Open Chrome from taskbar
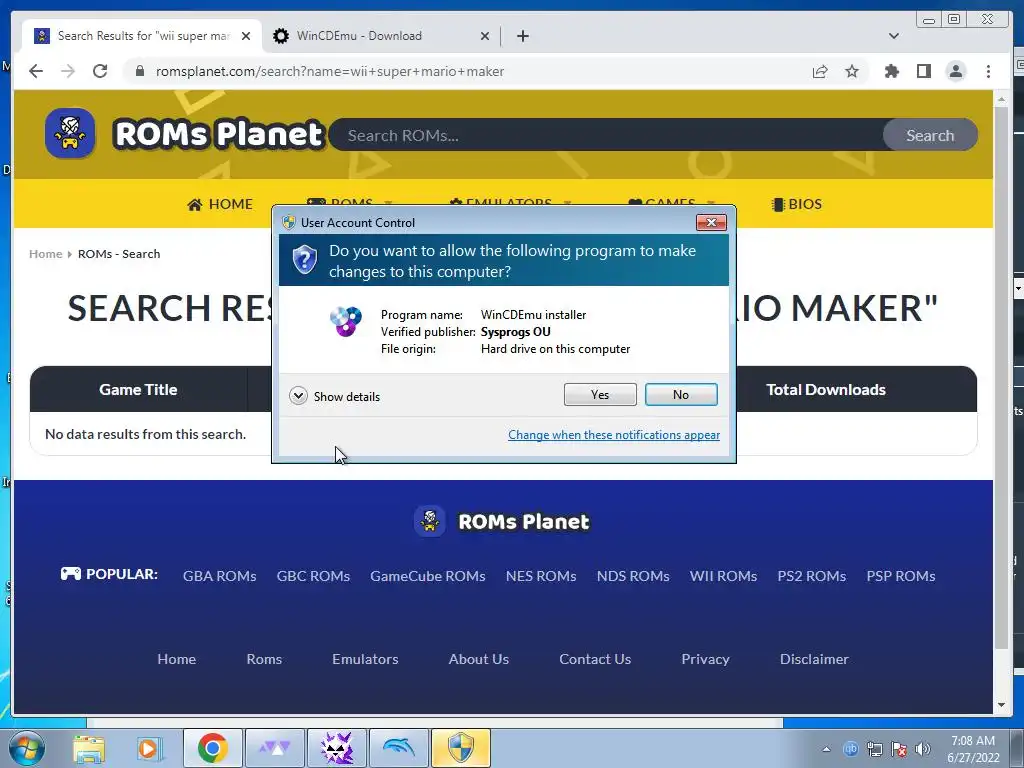This screenshot has height=768, width=1024. click(212, 748)
